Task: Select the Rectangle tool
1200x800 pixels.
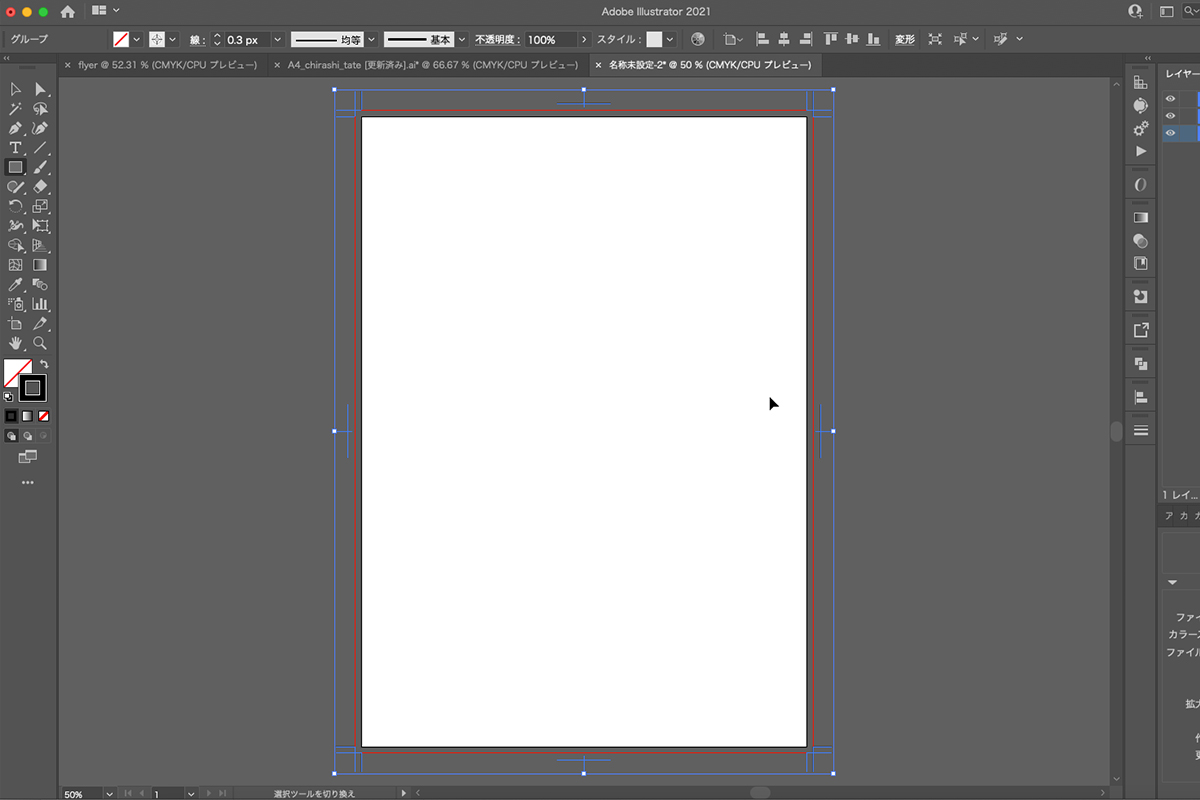Action: (15, 167)
